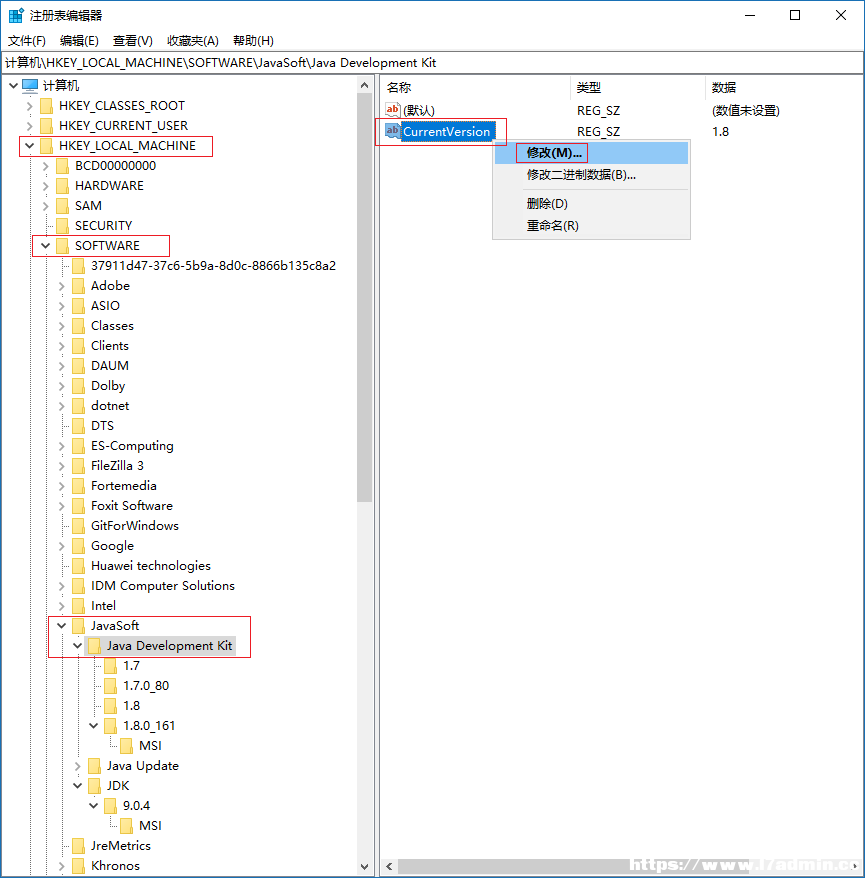Click the values pane scroll left arrow
Screen dimensions: 865x878
pos(389,867)
